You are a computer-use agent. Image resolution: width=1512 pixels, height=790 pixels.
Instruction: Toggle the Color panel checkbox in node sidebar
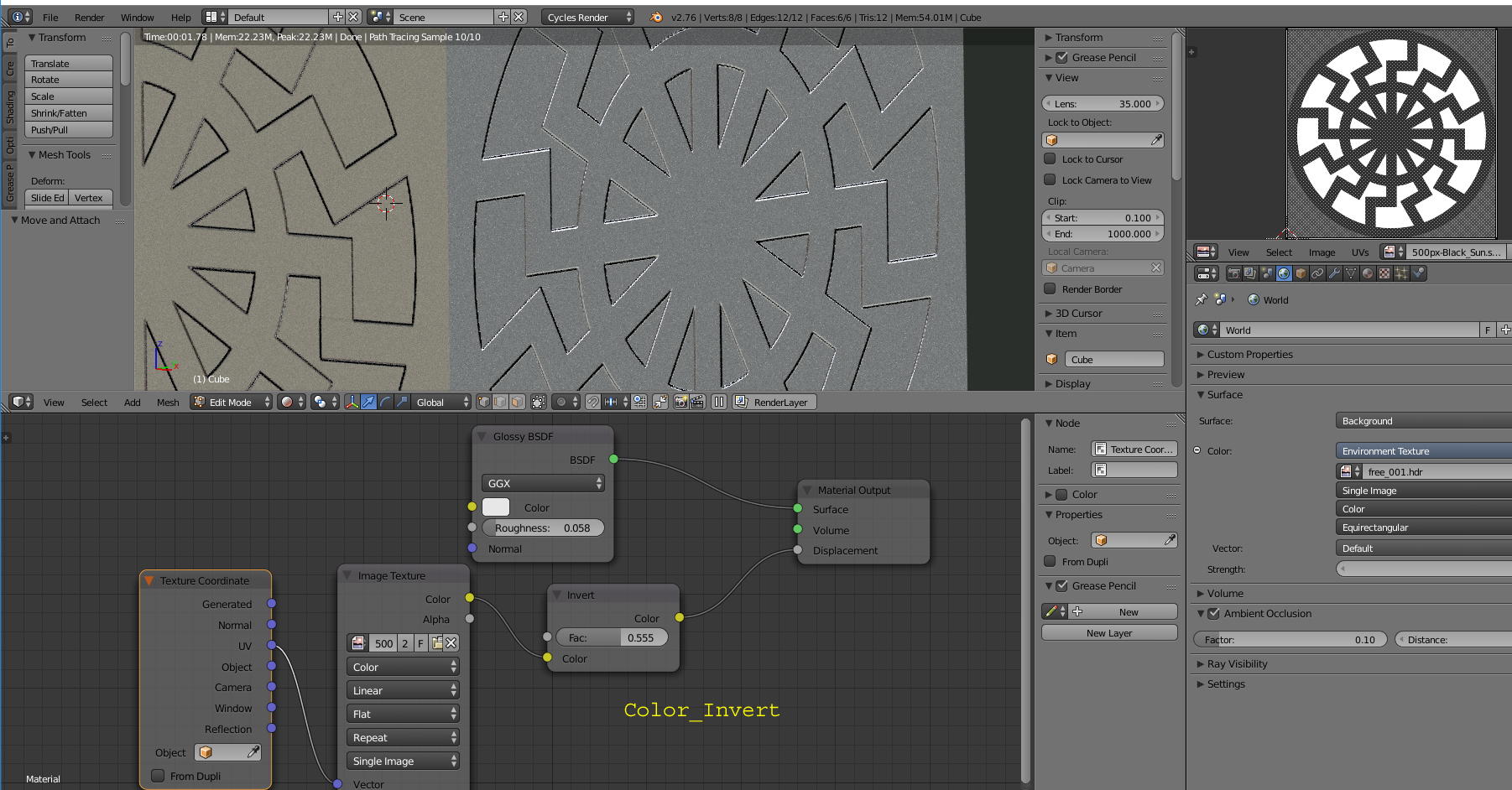pos(1061,494)
